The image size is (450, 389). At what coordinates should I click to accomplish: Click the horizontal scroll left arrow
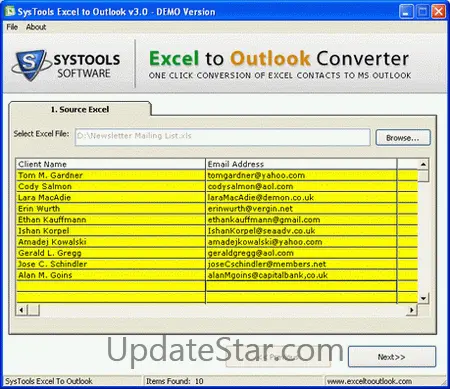pyautogui.click(x=21, y=310)
